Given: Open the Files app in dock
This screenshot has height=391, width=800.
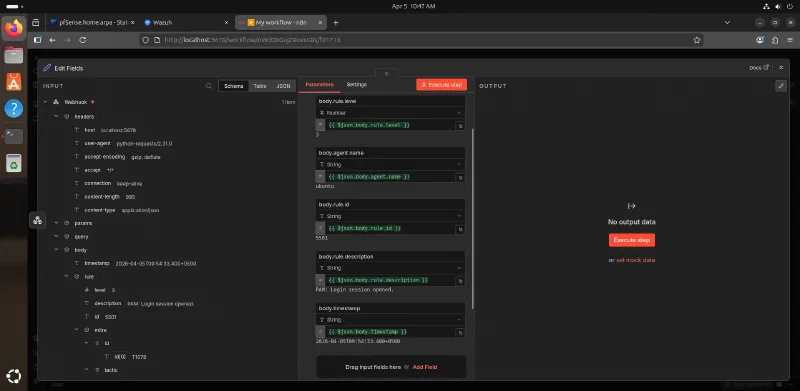Looking at the screenshot, I should (x=14, y=55).
